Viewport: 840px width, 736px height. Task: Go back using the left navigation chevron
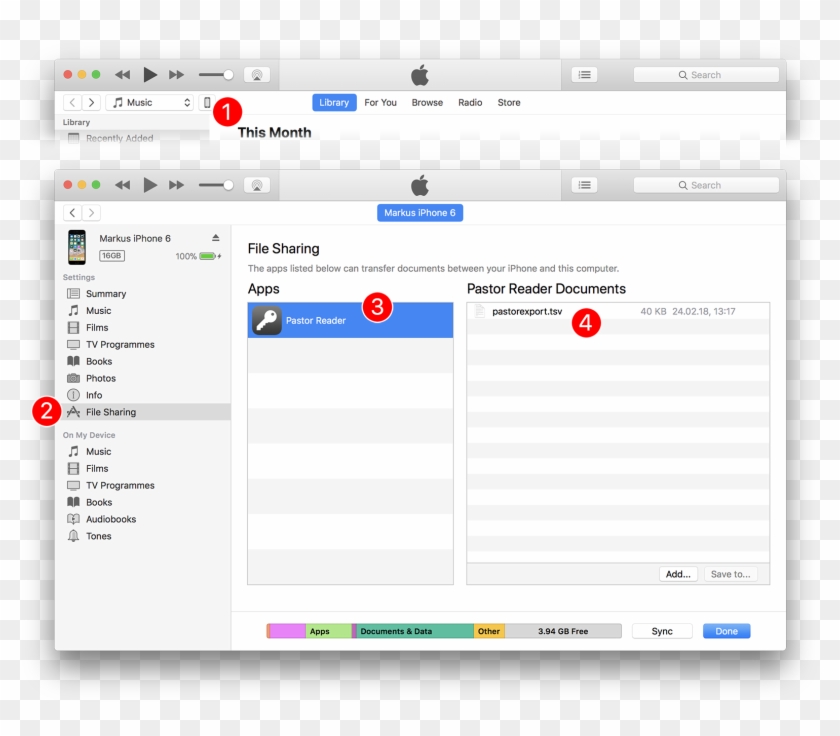tap(71, 101)
